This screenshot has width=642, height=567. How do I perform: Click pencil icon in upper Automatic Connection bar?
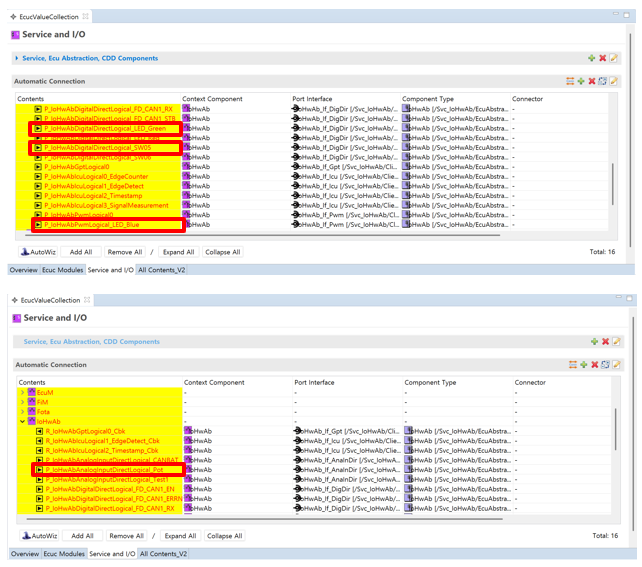[613, 81]
